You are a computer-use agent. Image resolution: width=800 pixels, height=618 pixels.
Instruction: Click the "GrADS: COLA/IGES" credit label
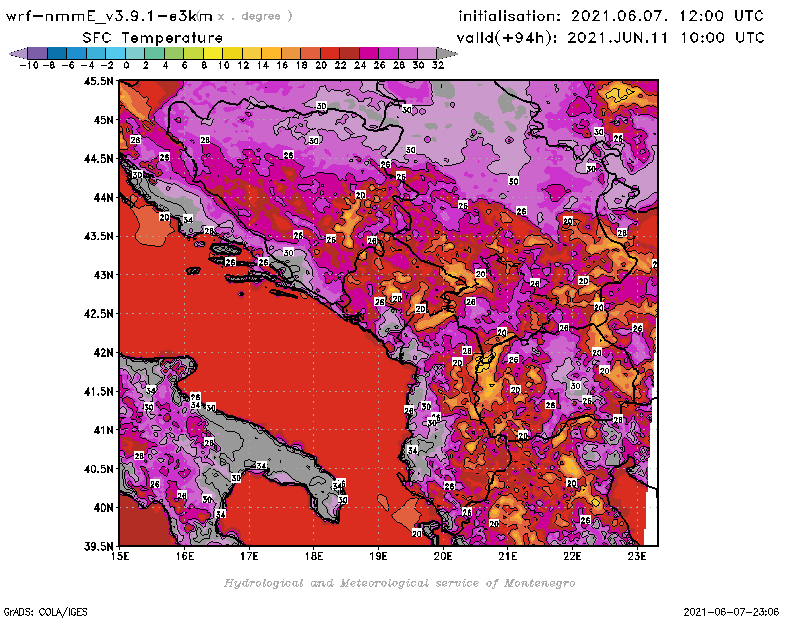35,609
